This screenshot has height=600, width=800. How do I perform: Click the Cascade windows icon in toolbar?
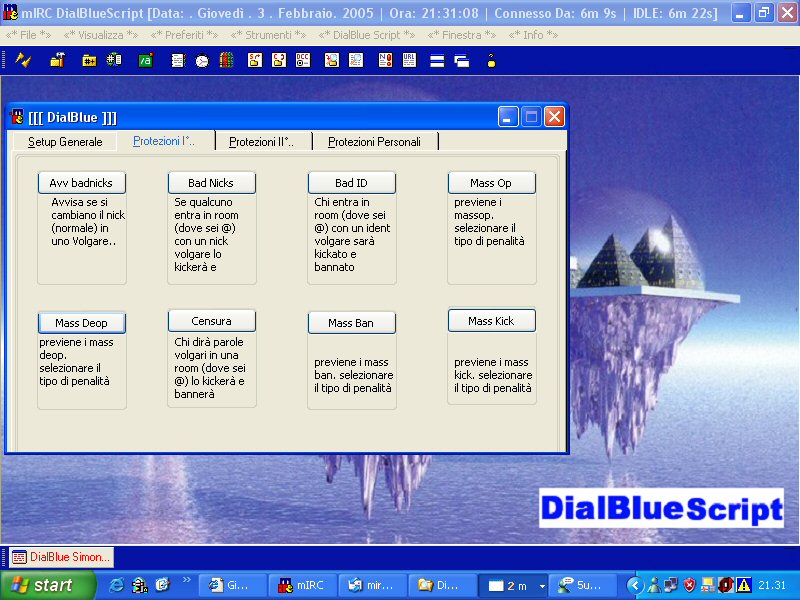point(461,60)
